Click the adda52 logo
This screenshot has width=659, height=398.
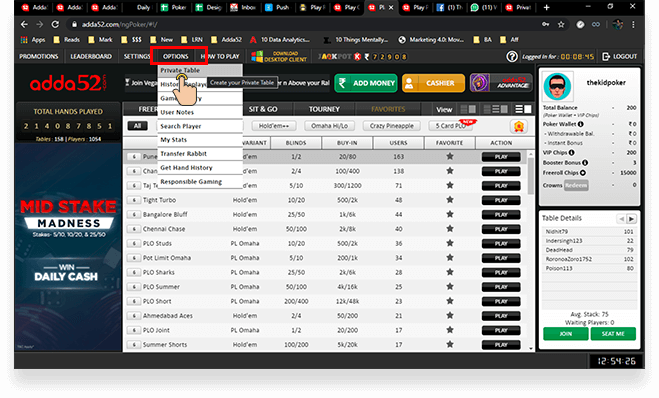click(68, 83)
